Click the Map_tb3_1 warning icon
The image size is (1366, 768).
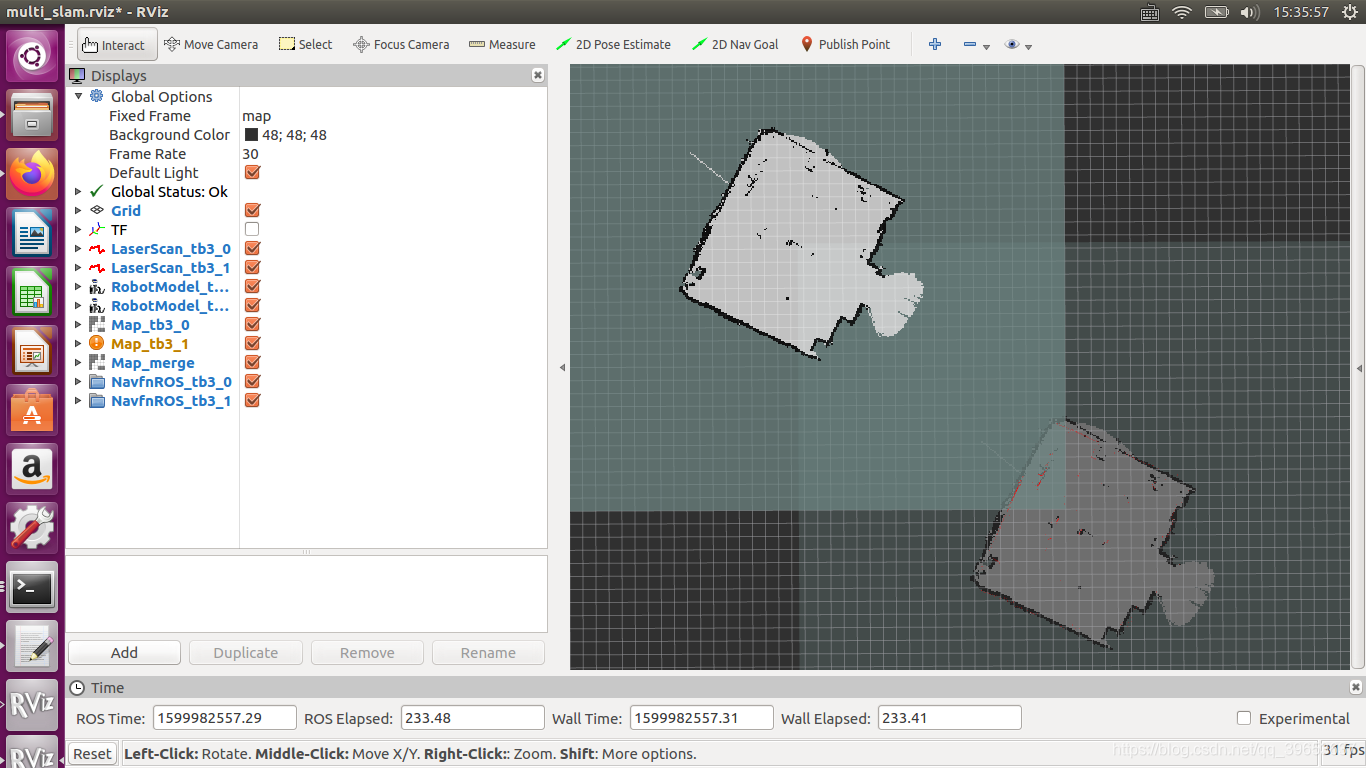97,343
